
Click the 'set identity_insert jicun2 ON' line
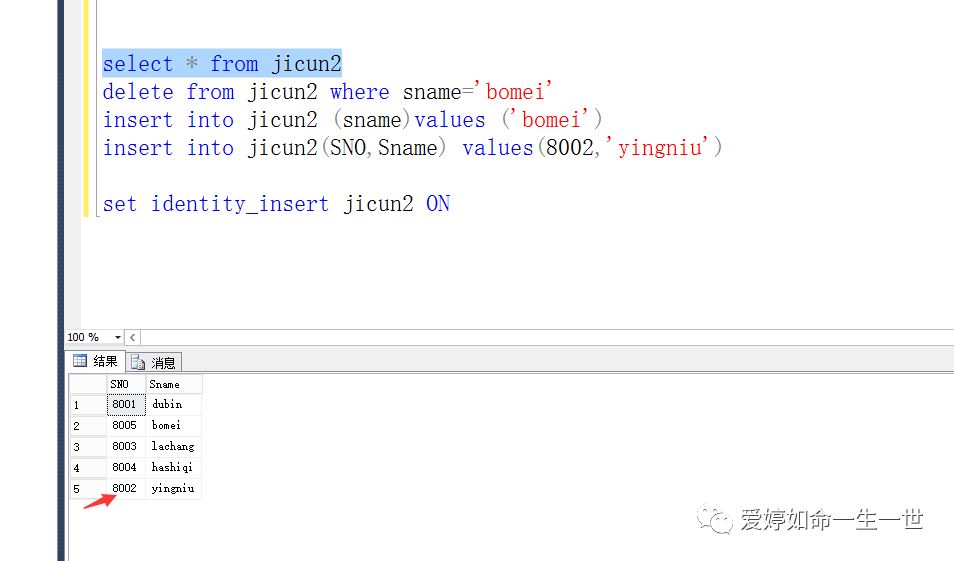(x=276, y=204)
